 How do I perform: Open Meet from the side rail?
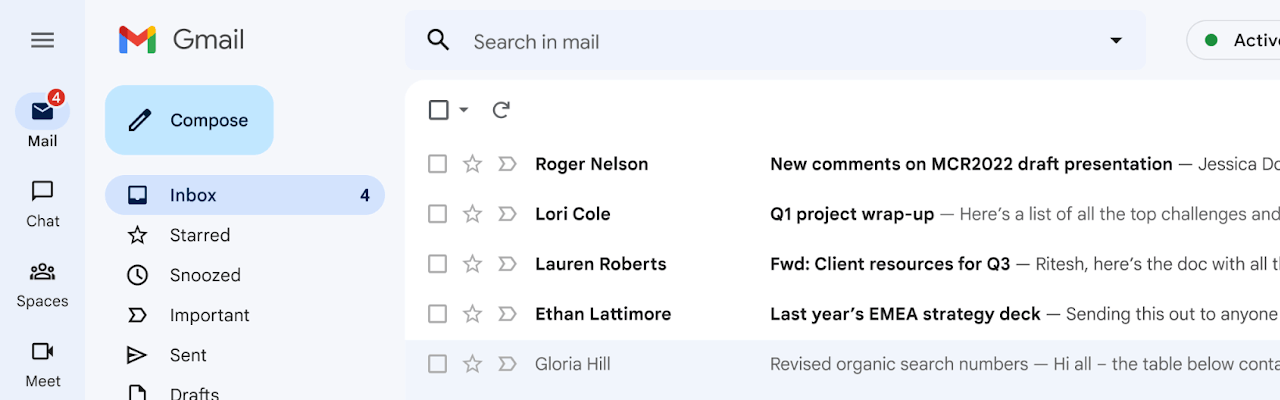tap(42, 352)
